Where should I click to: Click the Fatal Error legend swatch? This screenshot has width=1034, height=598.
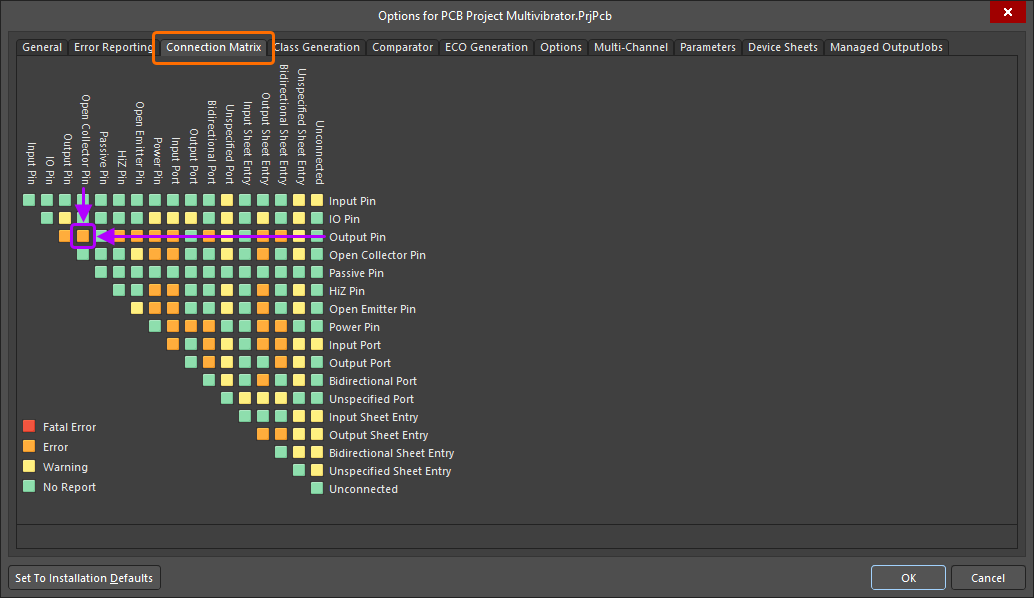29,427
